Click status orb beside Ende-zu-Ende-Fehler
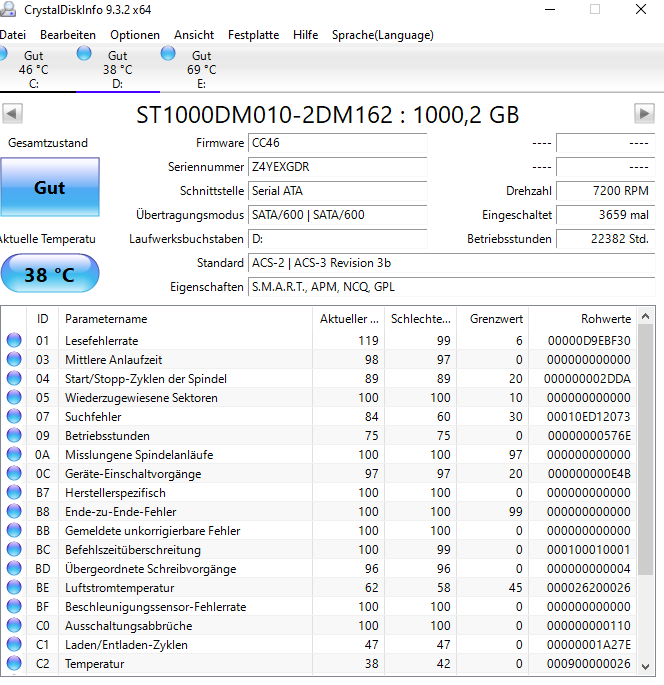Viewport: 664px width, 685px height. point(14,511)
